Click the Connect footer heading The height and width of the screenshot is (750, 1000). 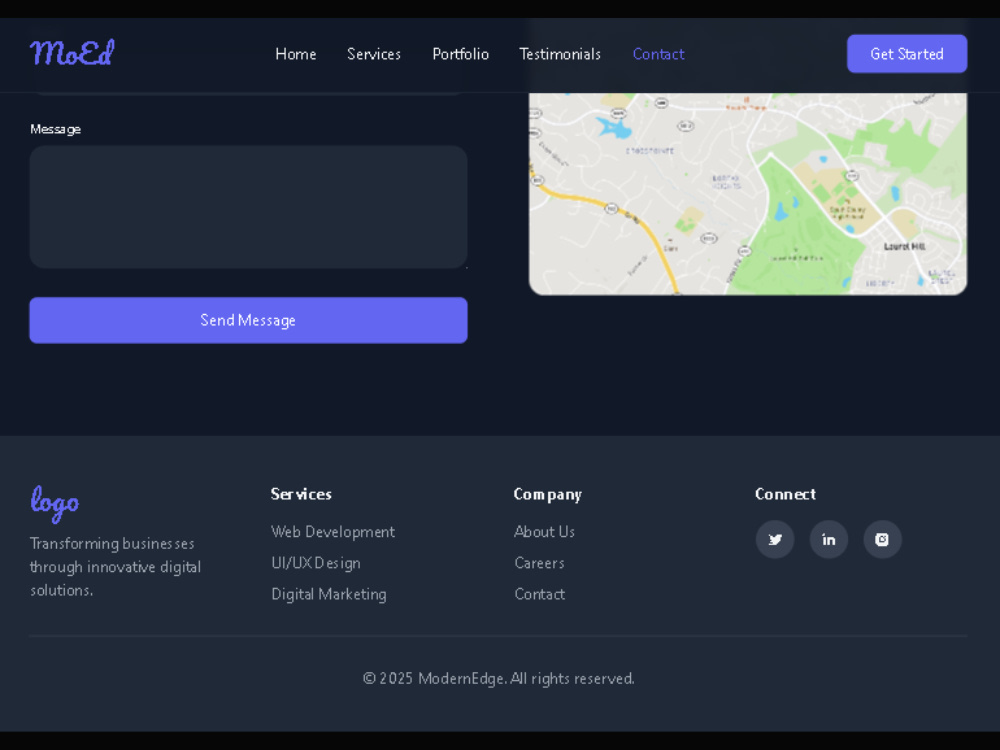coord(785,494)
